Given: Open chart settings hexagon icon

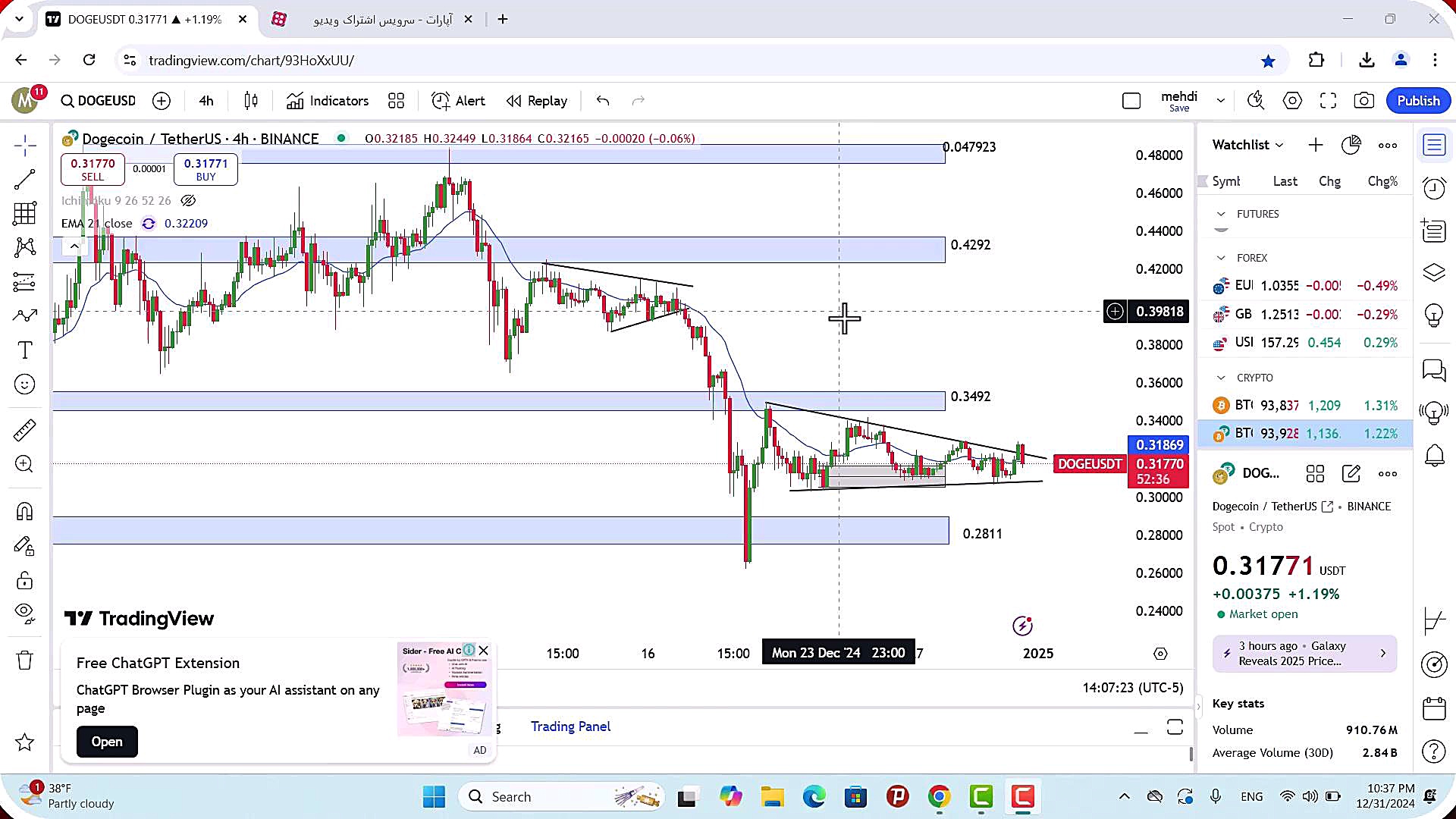Looking at the screenshot, I should pos(1292,101).
